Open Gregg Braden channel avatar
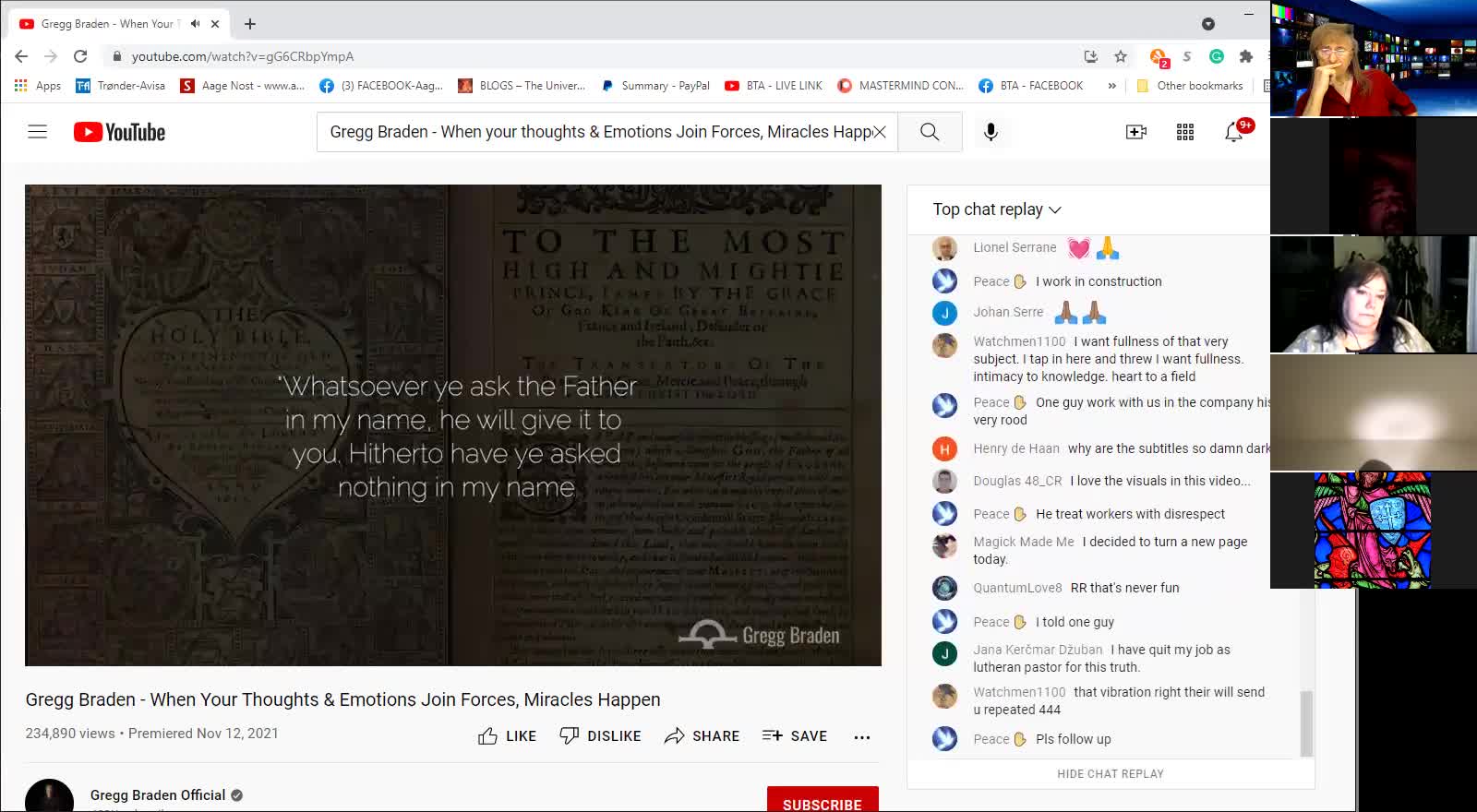 (49, 797)
